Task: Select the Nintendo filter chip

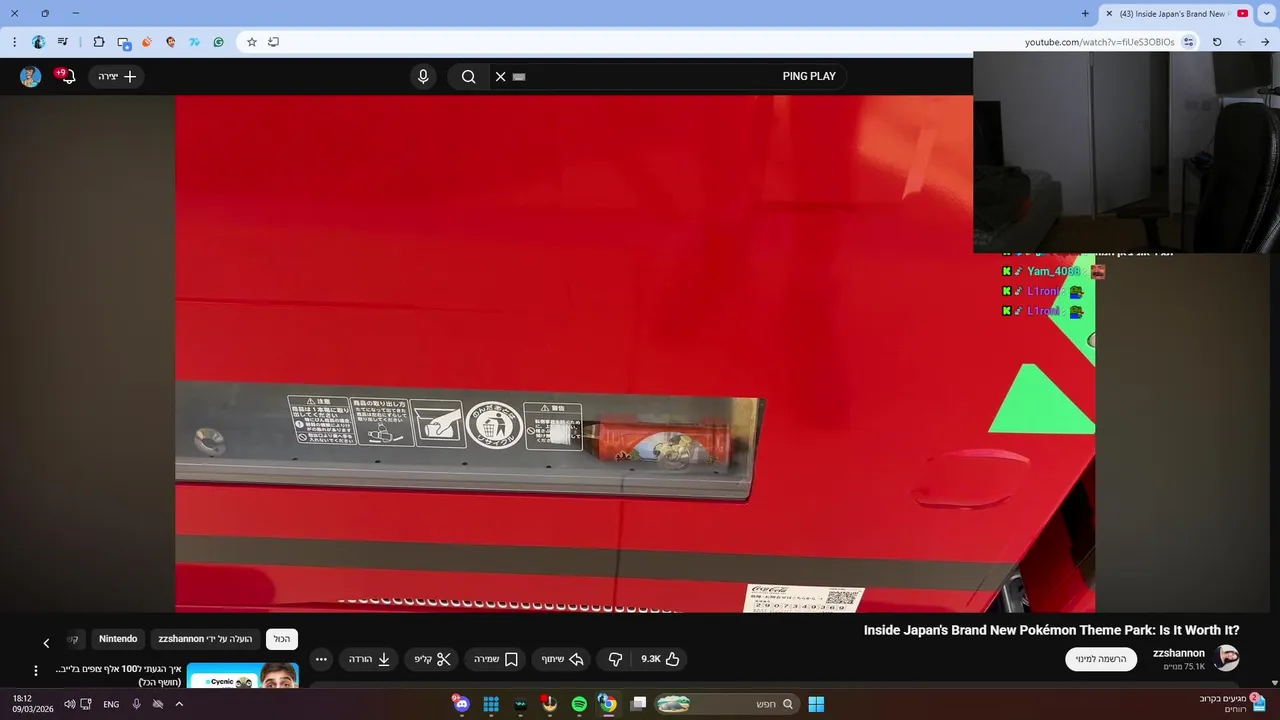Action: (x=118, y=639)
